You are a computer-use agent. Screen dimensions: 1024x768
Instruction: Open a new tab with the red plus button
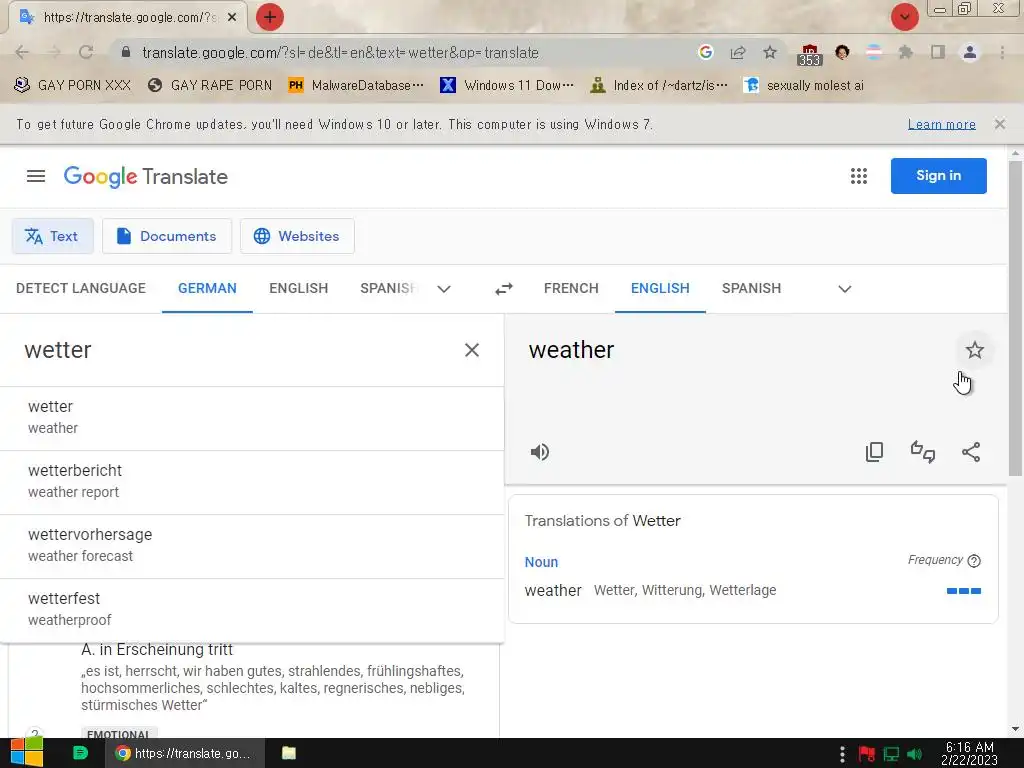(x=270, y=17)
